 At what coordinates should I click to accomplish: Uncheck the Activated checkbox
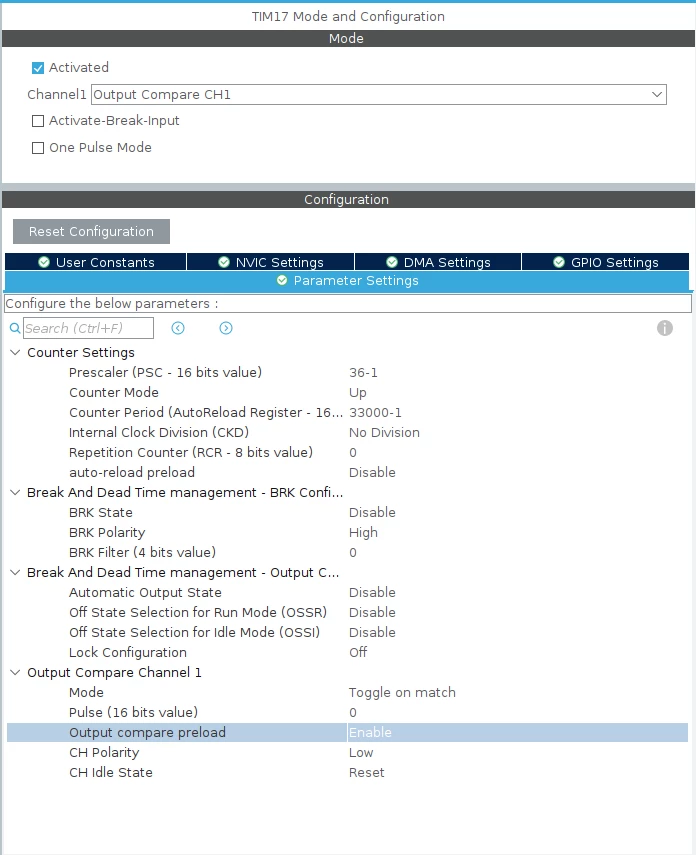pyautogui.click(x=38, y=68)
